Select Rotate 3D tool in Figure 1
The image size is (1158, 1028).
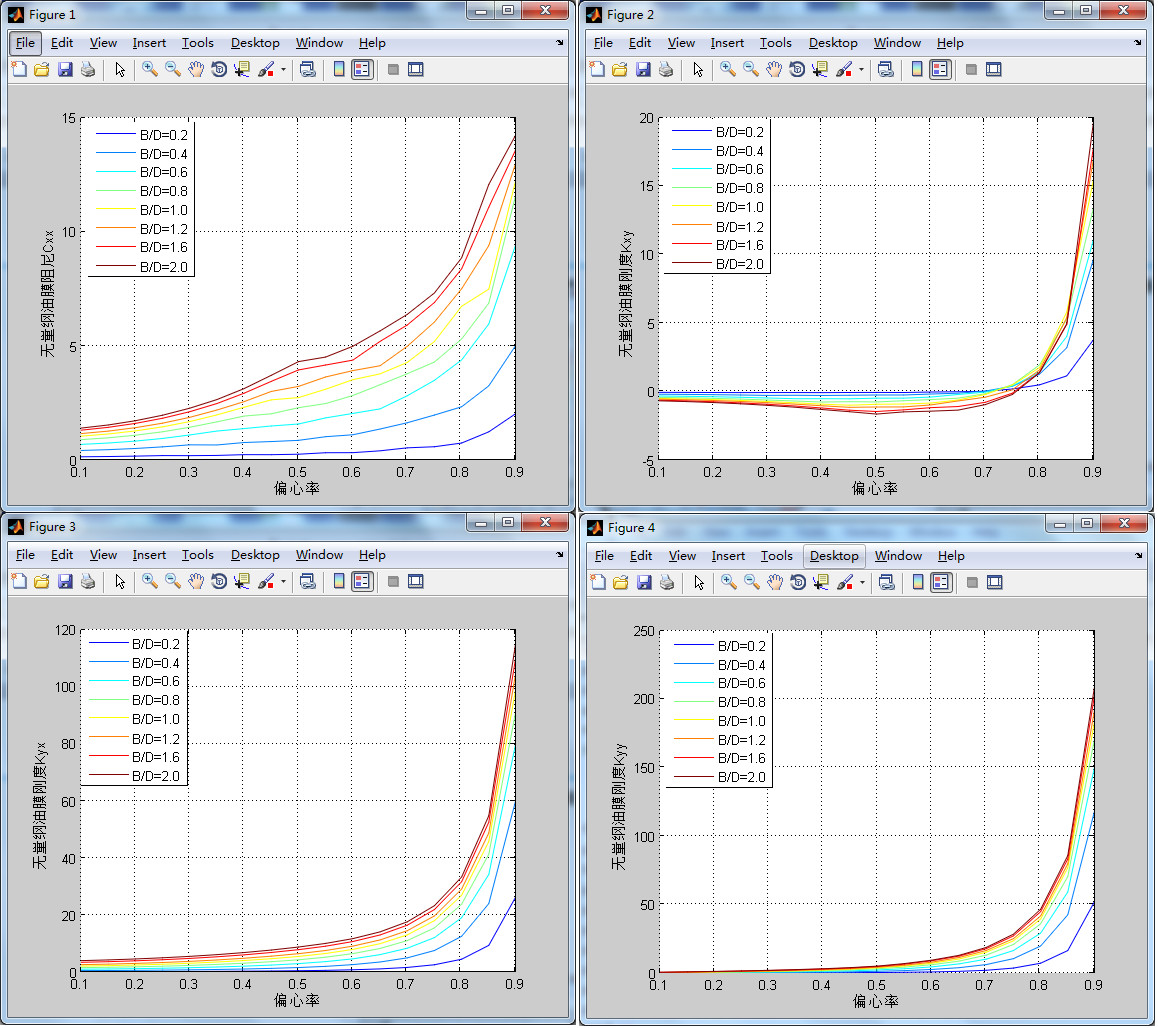(219, 69)
